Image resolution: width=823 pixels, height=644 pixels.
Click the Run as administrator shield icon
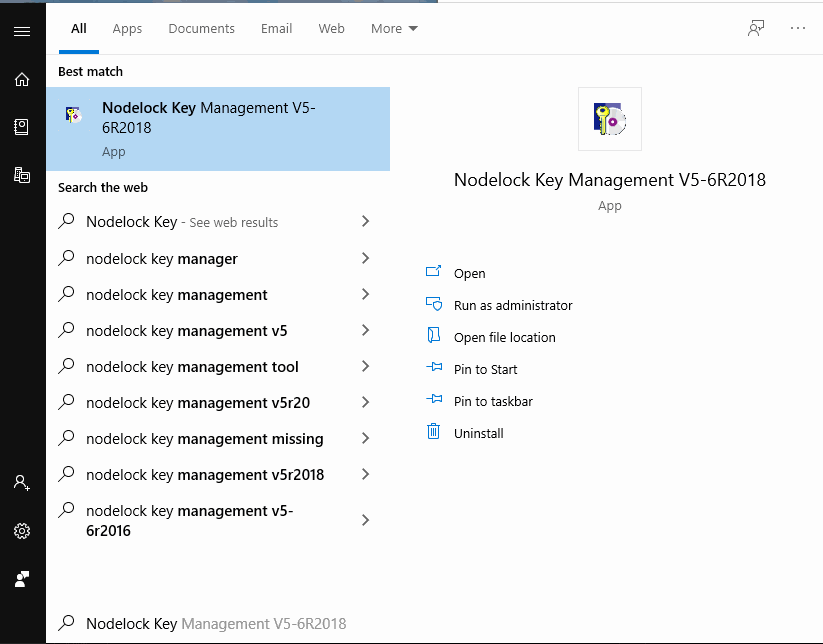[434, 305]
